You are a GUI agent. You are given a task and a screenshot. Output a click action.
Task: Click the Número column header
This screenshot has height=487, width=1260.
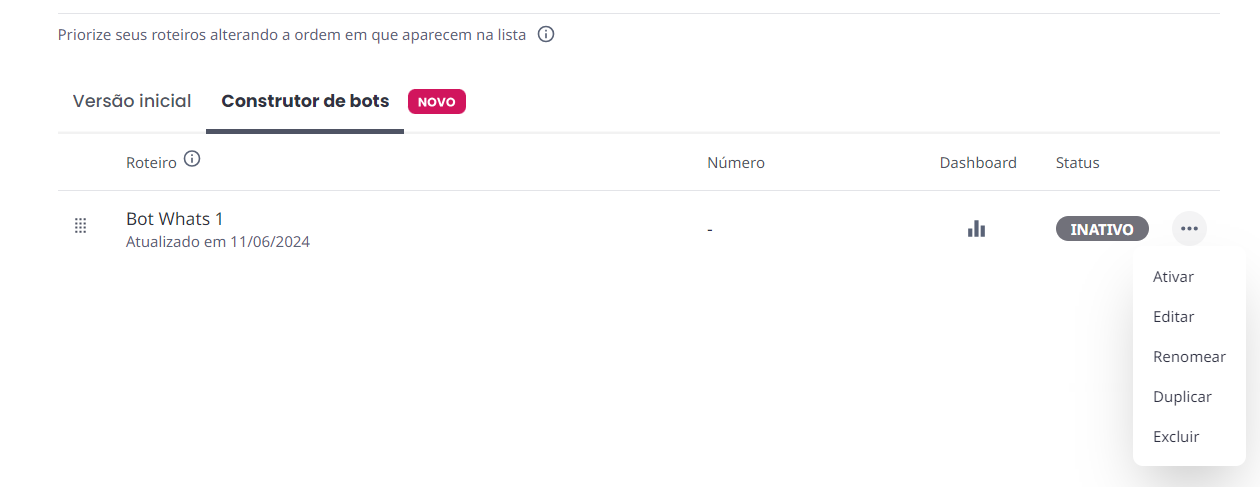pyautogui.click(x=736, y=163)
